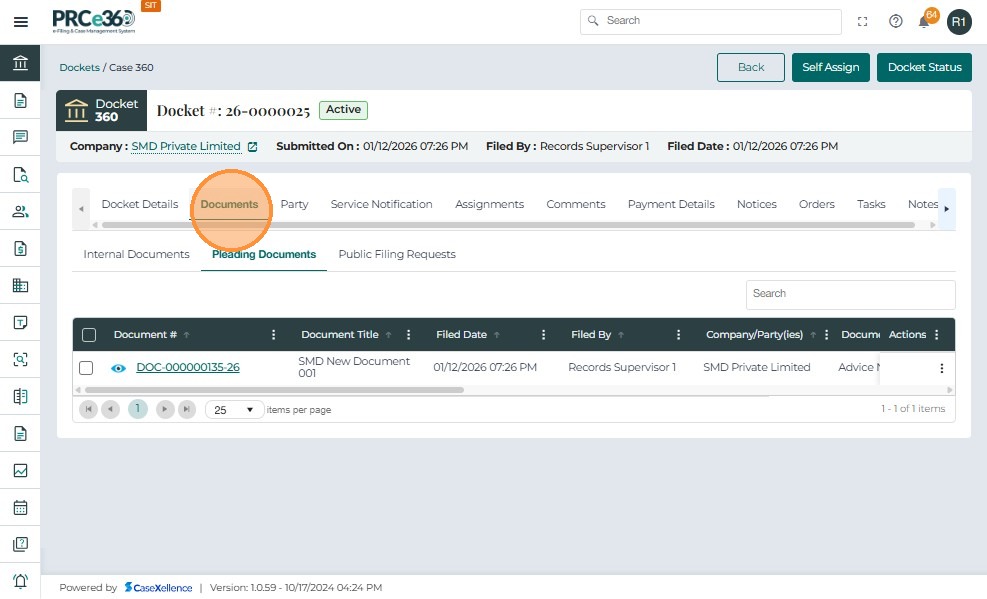Switch to Party tab
The height and width of the screenshot is (599, 987).
(294, 204)
